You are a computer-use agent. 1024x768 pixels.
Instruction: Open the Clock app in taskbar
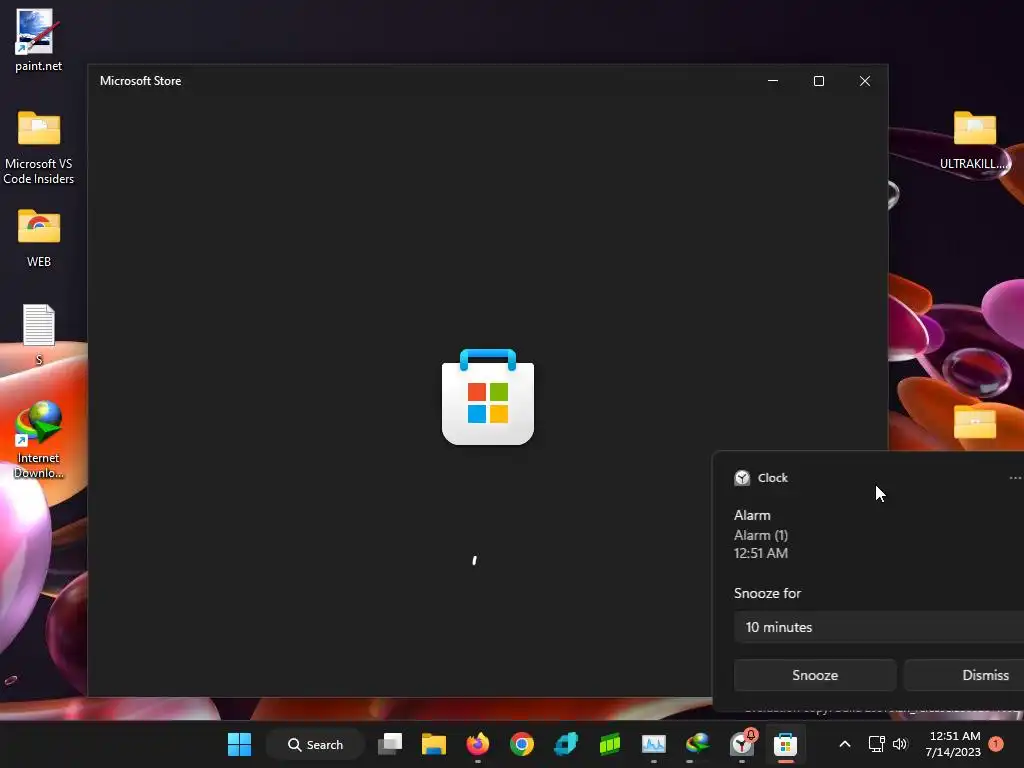point(742,744)
